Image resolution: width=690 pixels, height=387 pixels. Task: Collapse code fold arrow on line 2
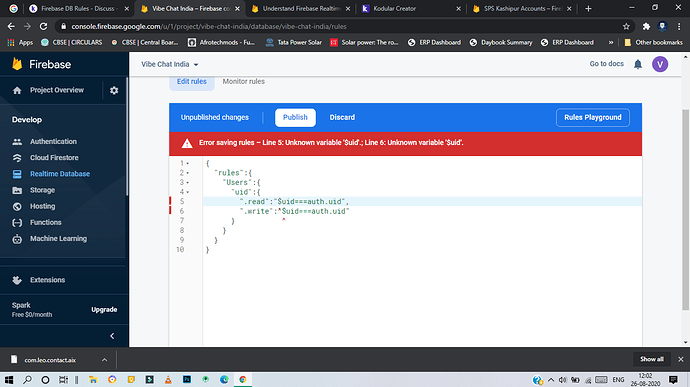coord(188,173)
